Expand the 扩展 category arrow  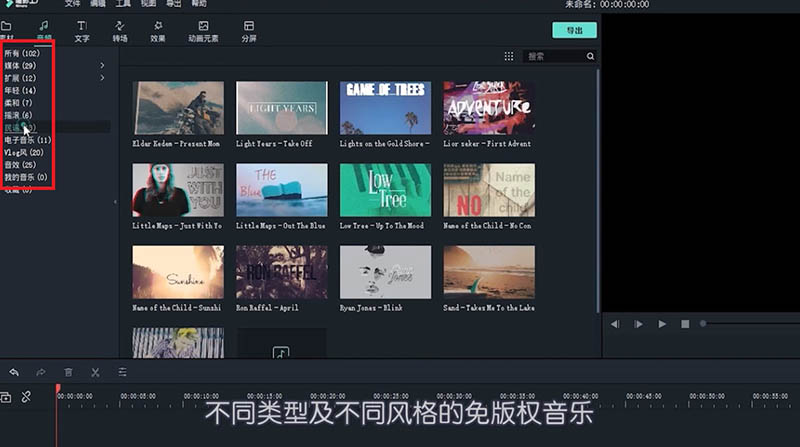point(102,78)
